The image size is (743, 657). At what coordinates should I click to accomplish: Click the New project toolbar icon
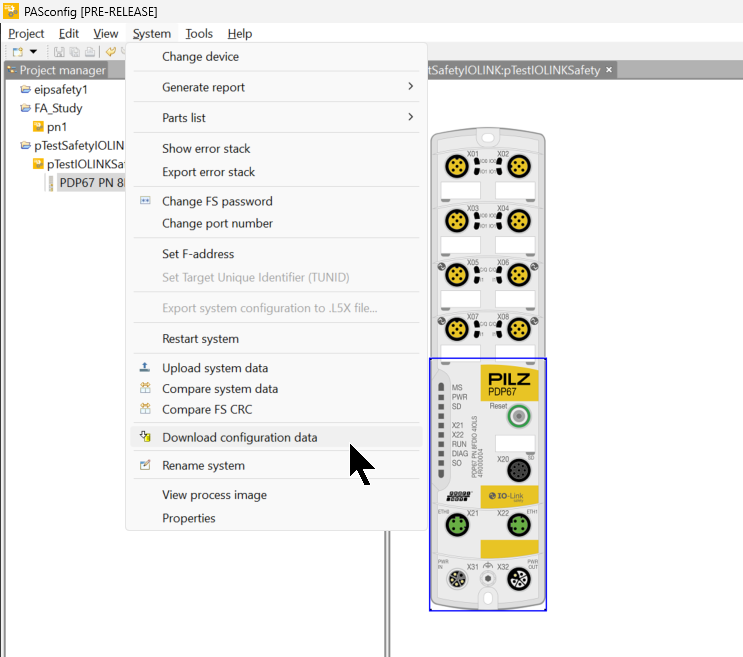(18, 52)
